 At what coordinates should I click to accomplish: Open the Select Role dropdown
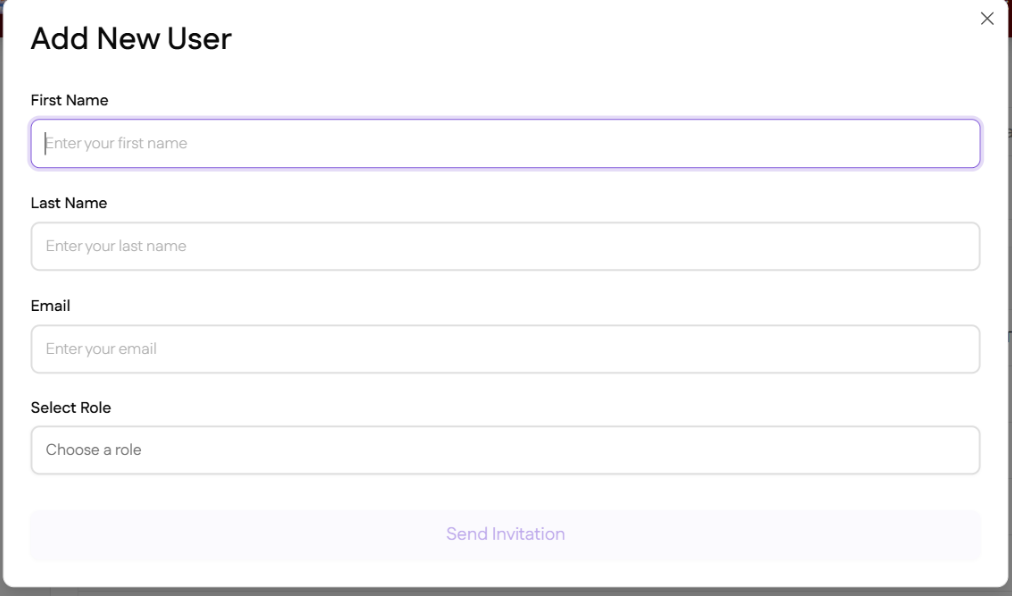(505, 450)
